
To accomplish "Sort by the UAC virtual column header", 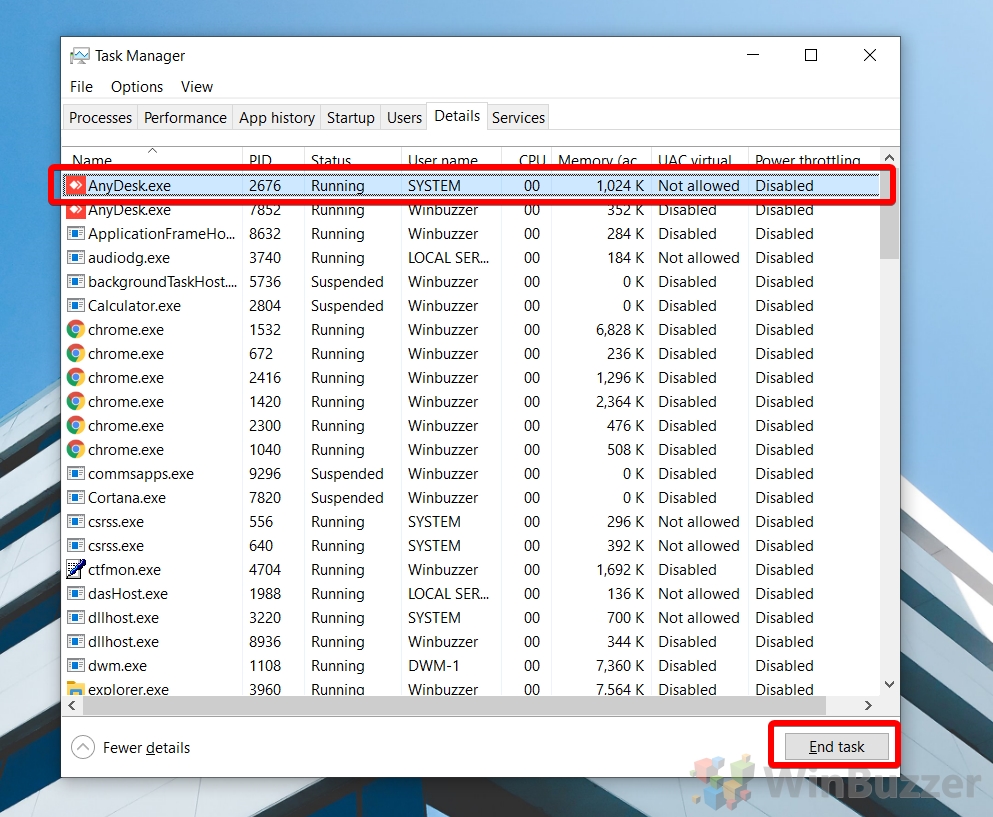I will [x=700, y=158].
